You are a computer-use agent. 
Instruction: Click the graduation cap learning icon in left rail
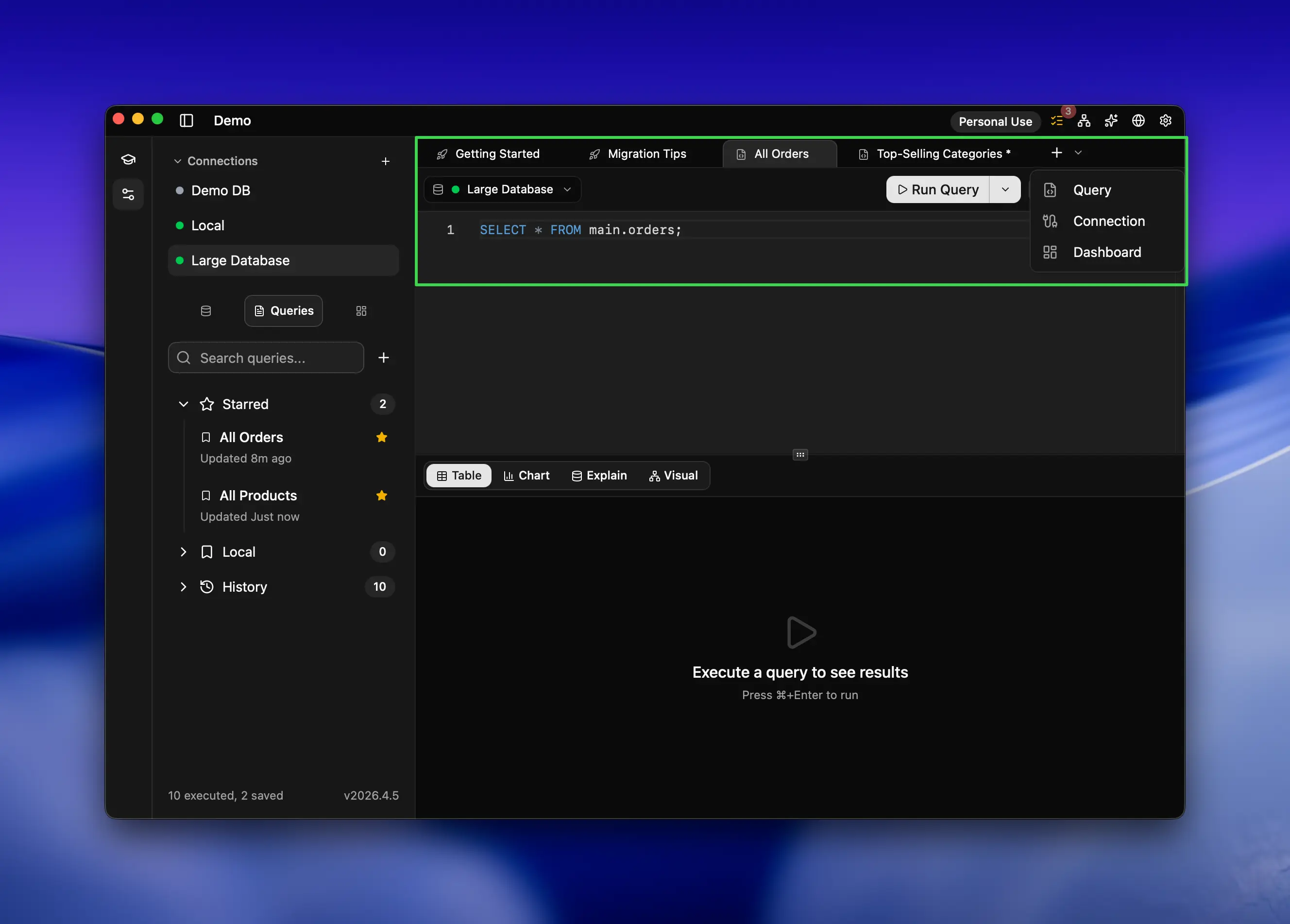pyautogui.click(x=128, y=159)
